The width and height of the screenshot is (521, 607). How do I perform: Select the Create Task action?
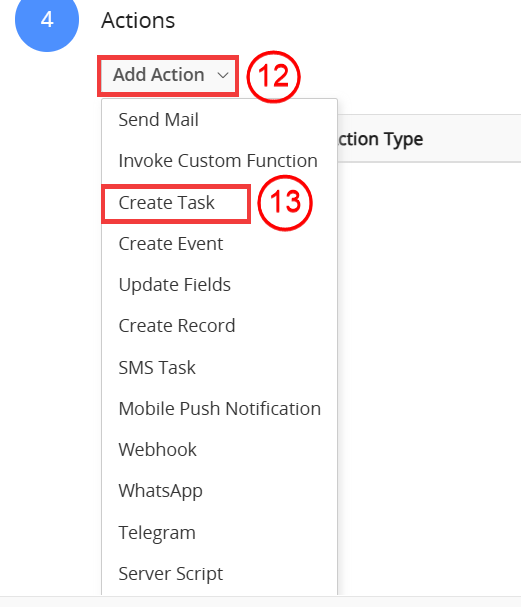[219, 203]
